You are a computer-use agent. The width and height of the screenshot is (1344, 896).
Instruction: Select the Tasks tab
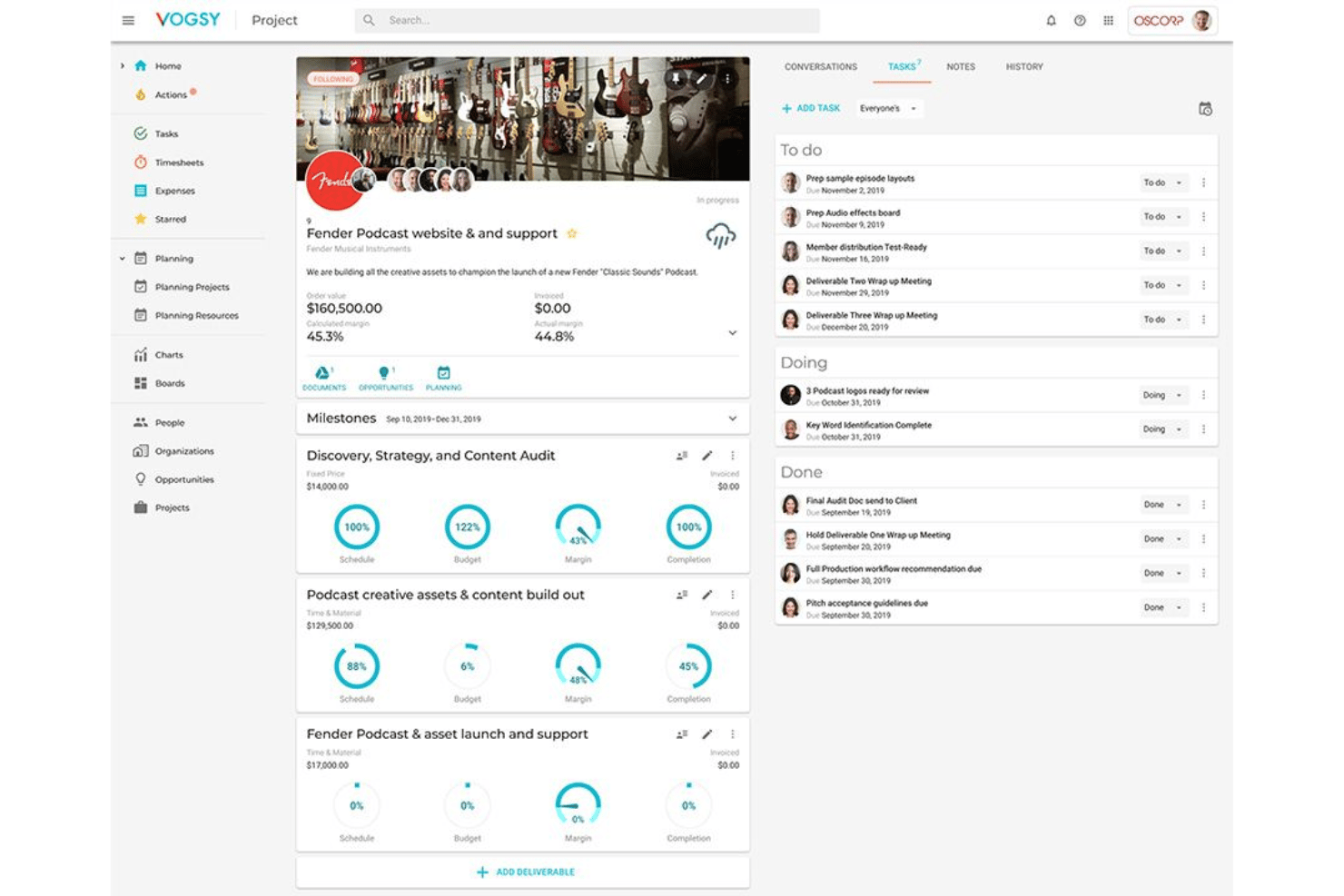(902, 67)
